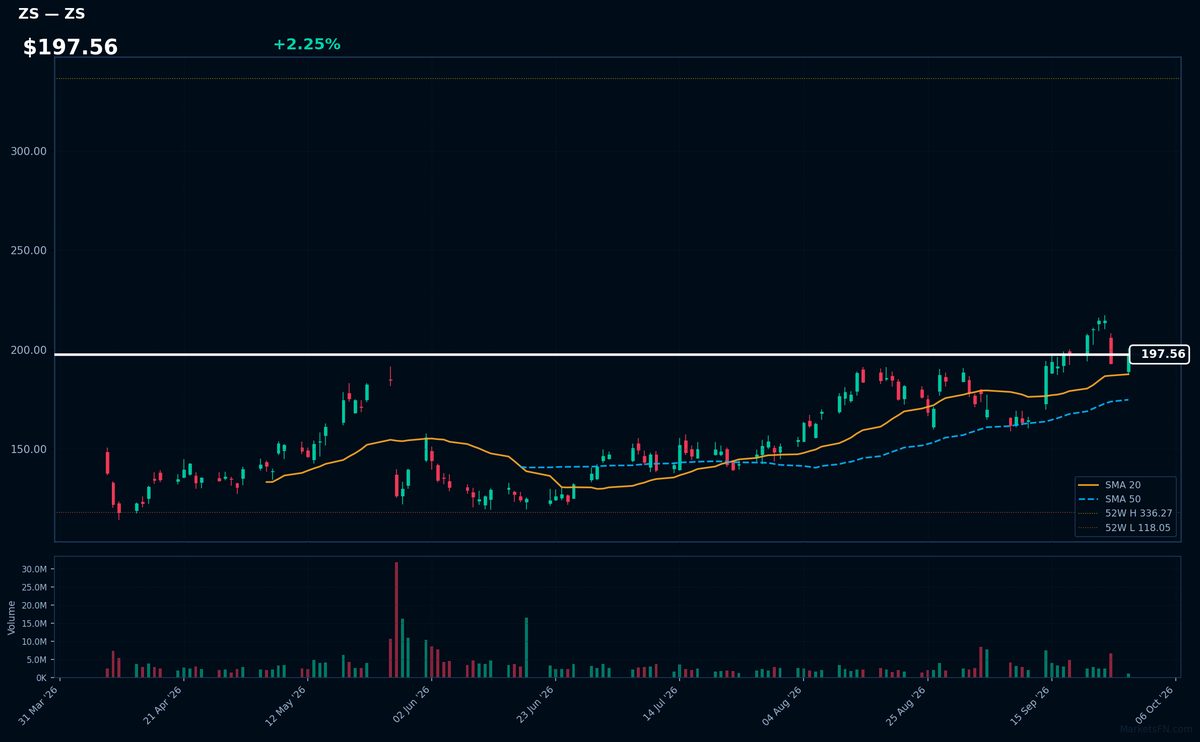This screenshot has width=1200, height=742.
Task: Click the Volume axis title
Action: point(12,617)
